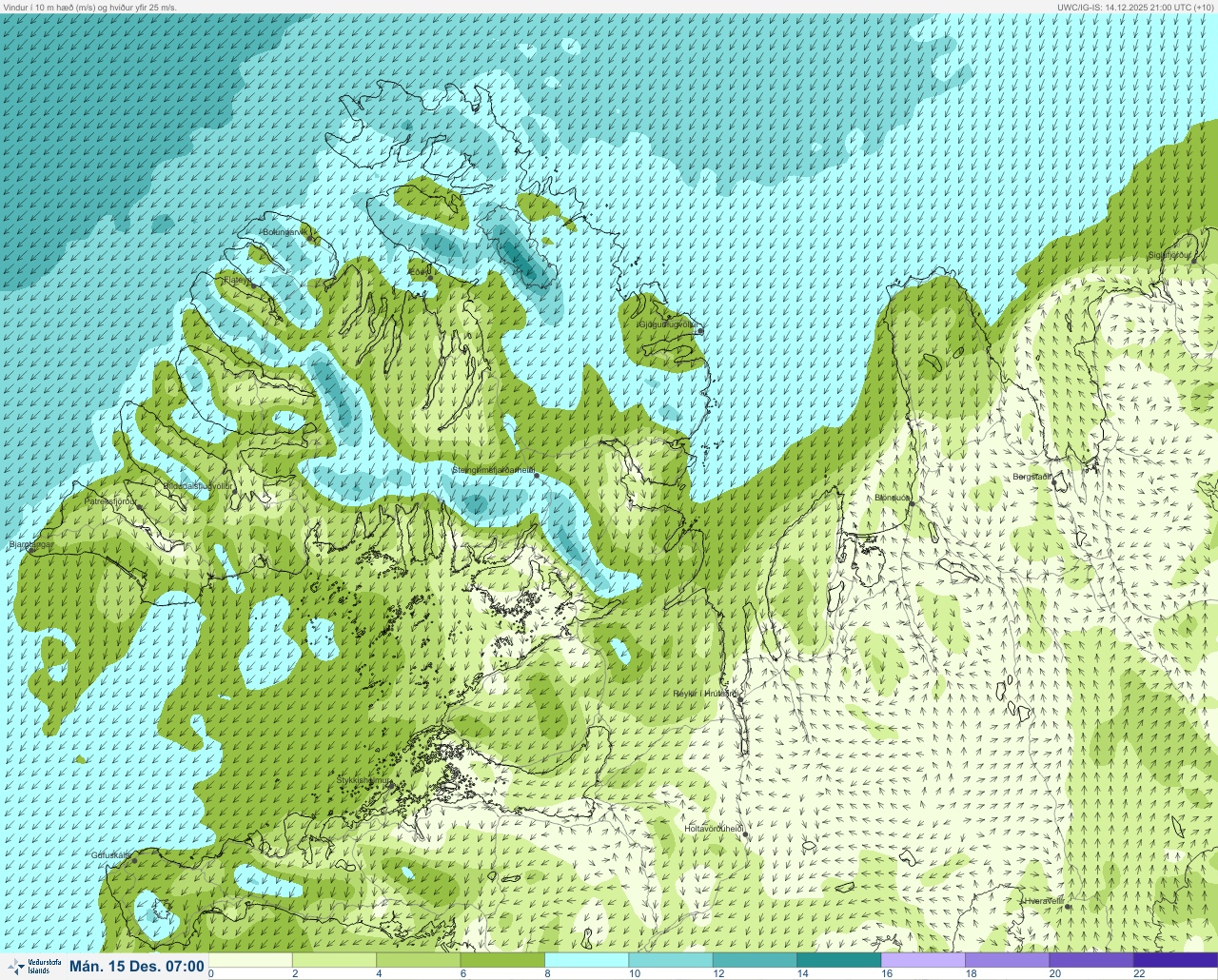This screenshot has width=1218, height=980.
Task: Select the 20–22 m/s violet swatch
Action: (1090, 960)
